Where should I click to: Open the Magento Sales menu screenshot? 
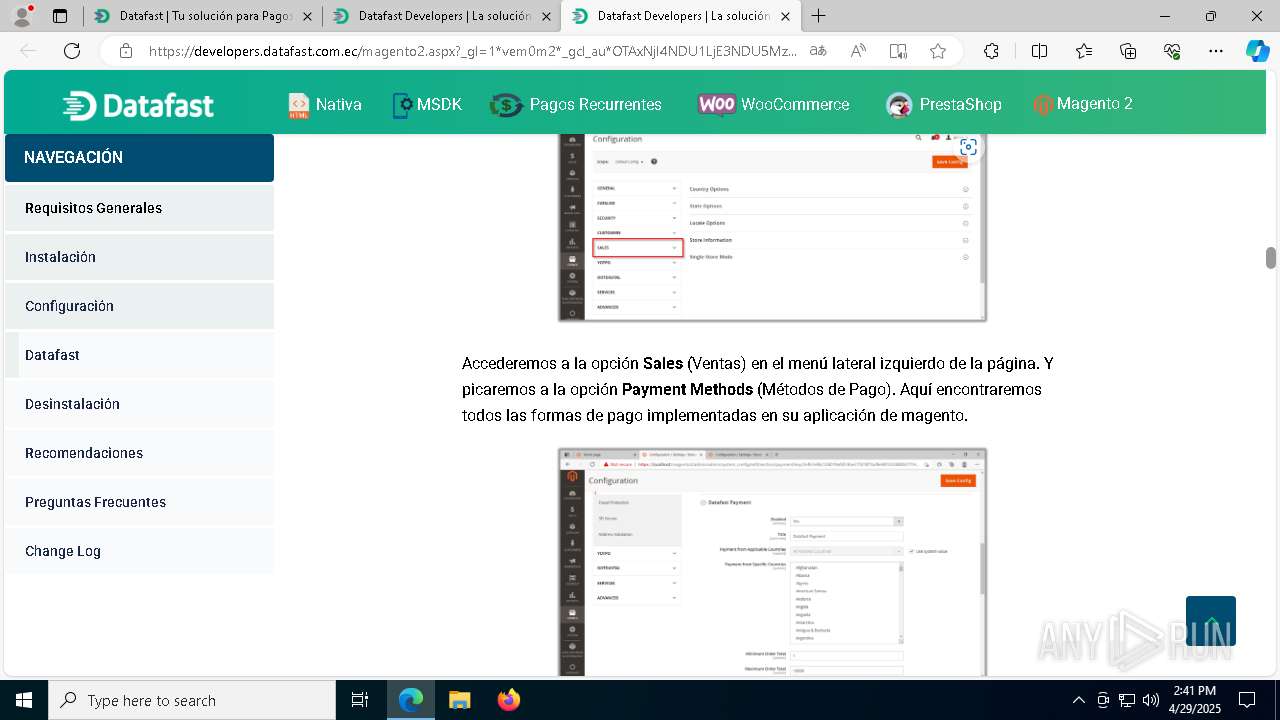point(772,227)
